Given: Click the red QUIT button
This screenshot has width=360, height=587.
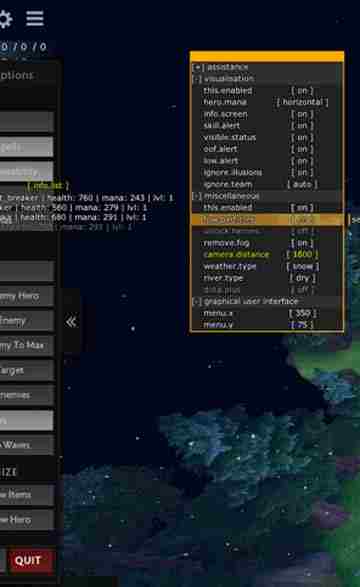Looking at the screenshot, I should pyautogui.click(x=27, y=560).
